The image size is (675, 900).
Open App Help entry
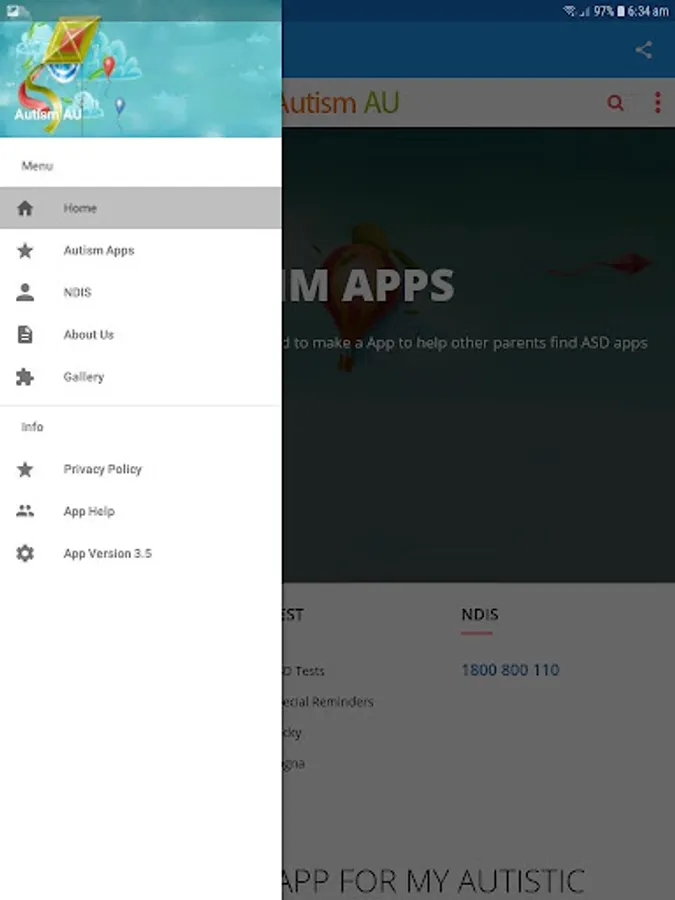click(x=141, y=511)
